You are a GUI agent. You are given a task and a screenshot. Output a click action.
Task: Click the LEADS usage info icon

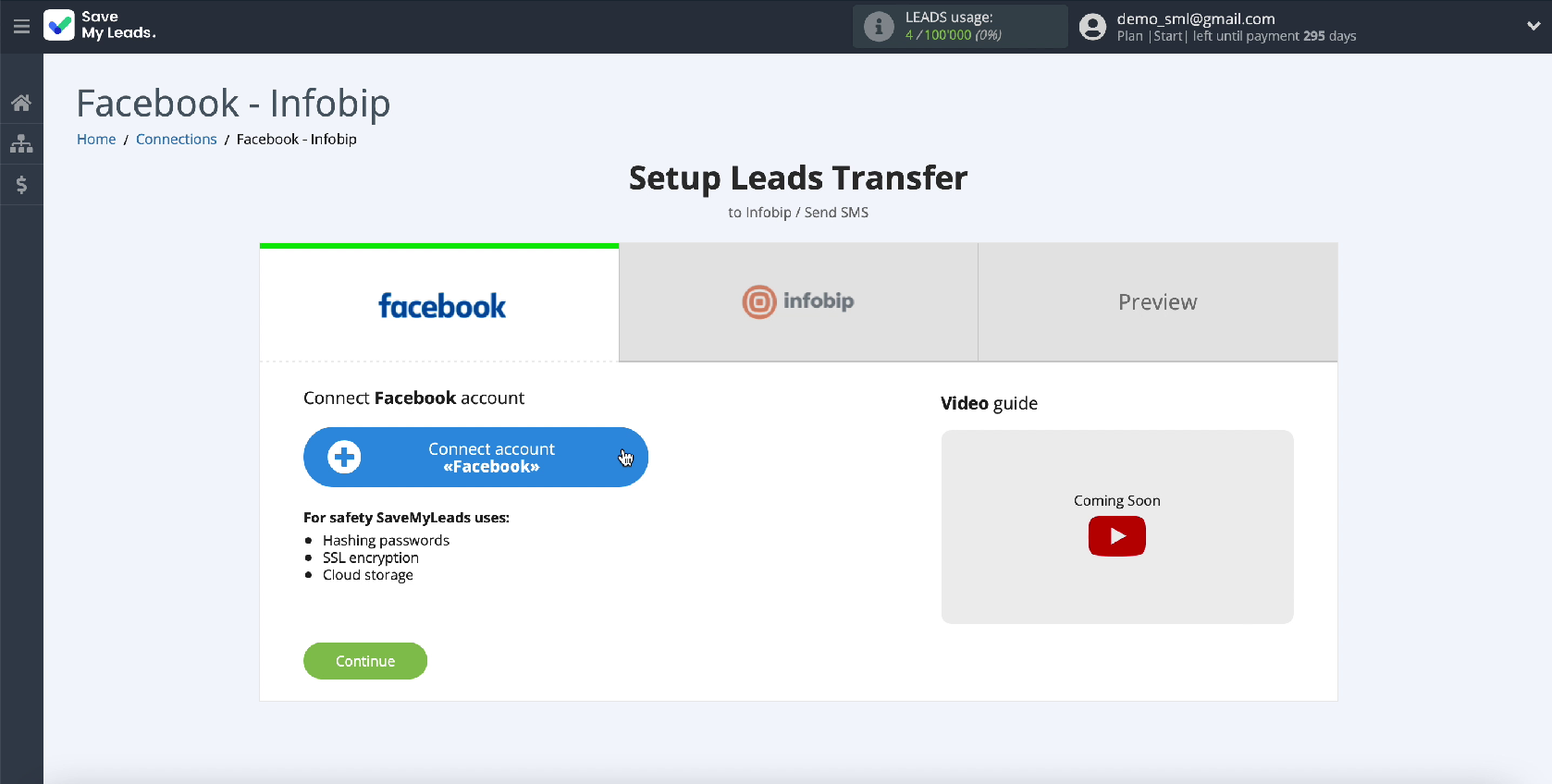click(x=879, y=26)
